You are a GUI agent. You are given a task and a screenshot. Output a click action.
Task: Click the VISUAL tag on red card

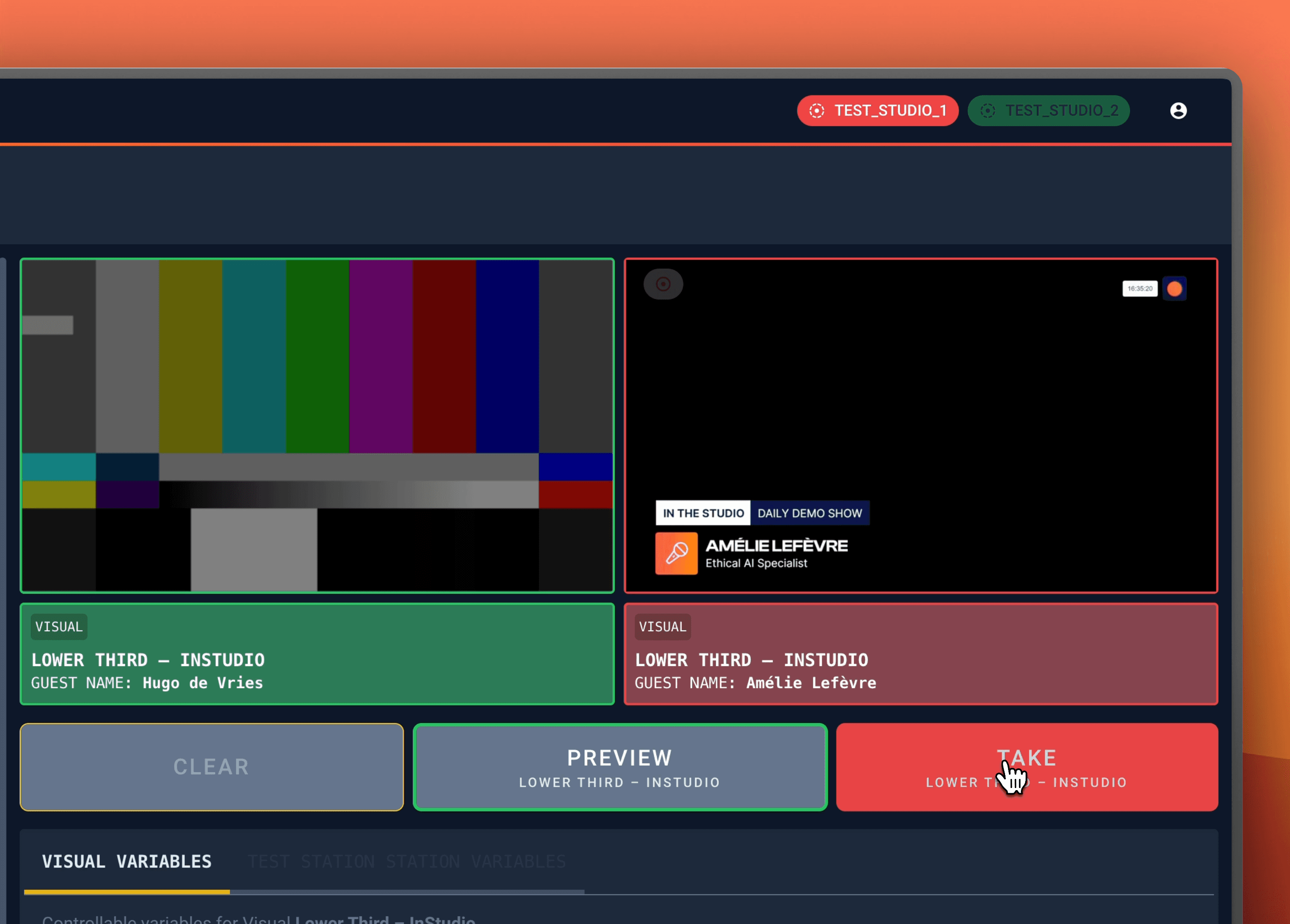(x=663, y=627)
